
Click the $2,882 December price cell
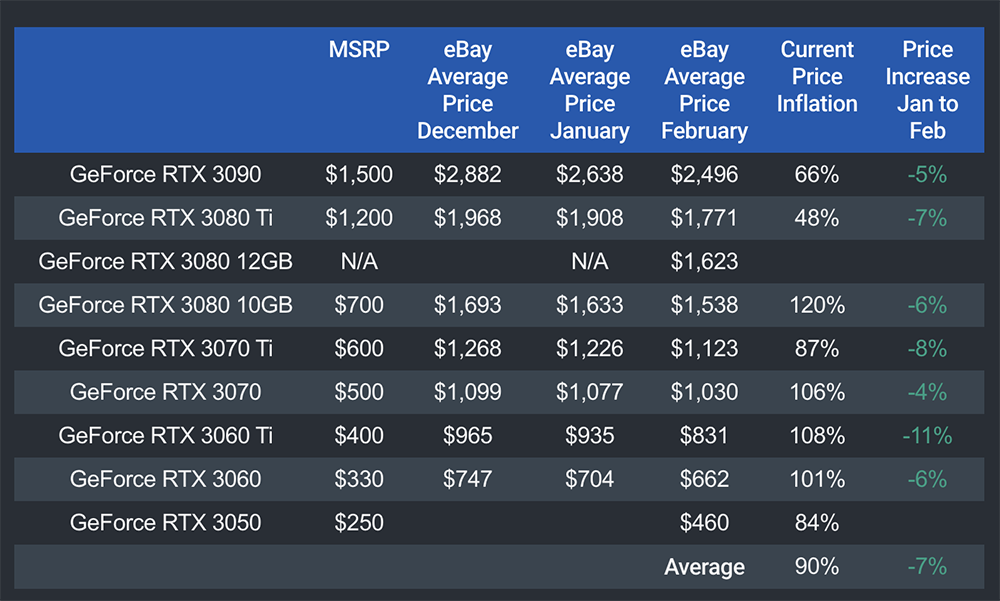(x=468, y=175)
